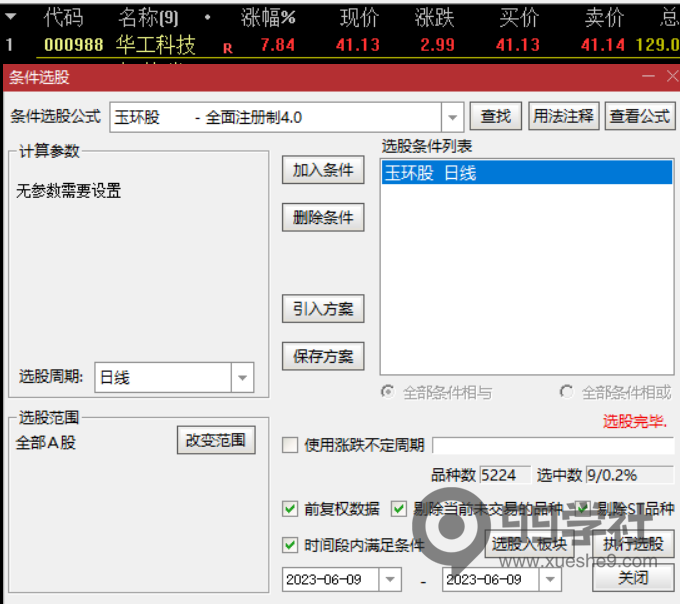The width and height of the screenshot is (680, 604).
Task: Click 引入方案 to import scheme
Action: tap(323, 308)
